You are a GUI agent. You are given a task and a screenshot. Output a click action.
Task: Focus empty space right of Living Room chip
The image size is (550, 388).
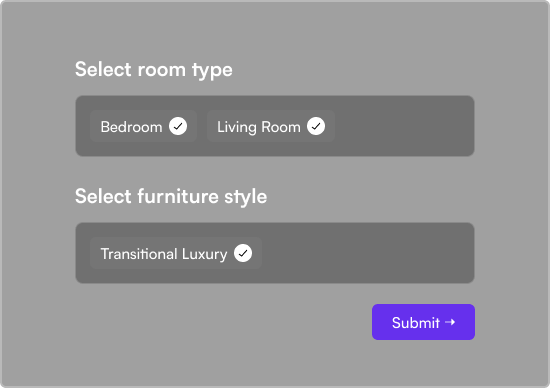(403, 126)
